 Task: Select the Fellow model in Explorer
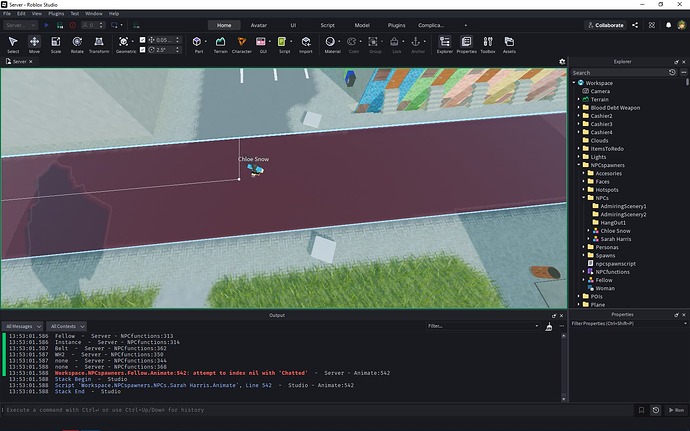(x=604, y=280)
